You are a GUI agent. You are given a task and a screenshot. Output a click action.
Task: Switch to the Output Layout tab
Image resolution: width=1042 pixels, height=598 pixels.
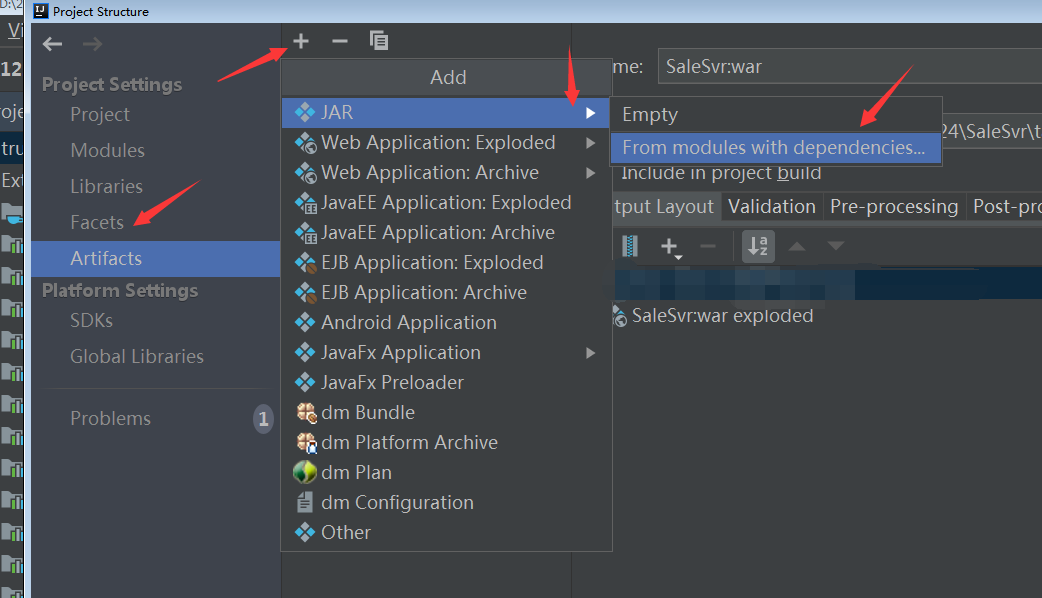point(665,207)
